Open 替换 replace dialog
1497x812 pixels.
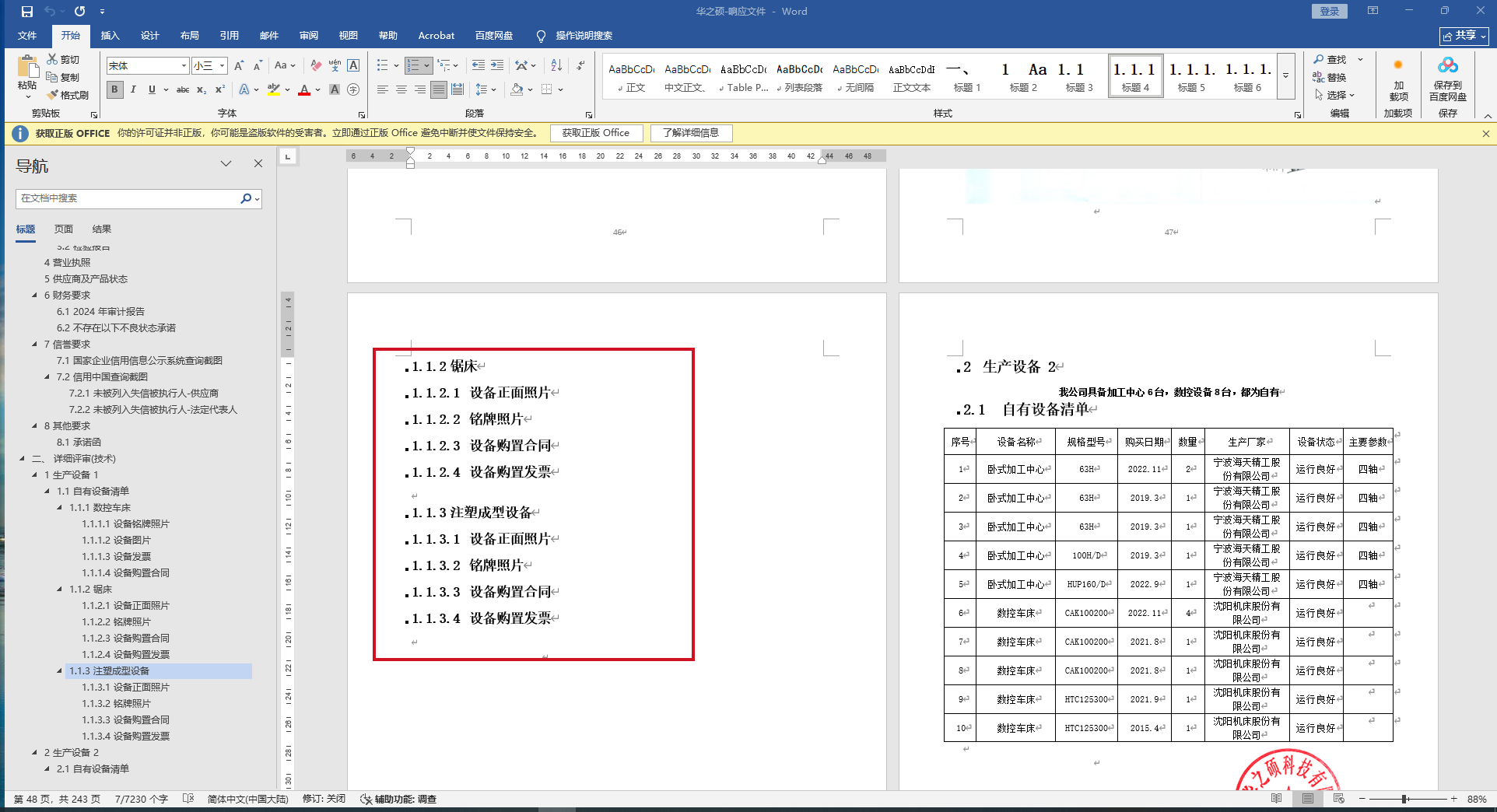(x=1330, y=77)
